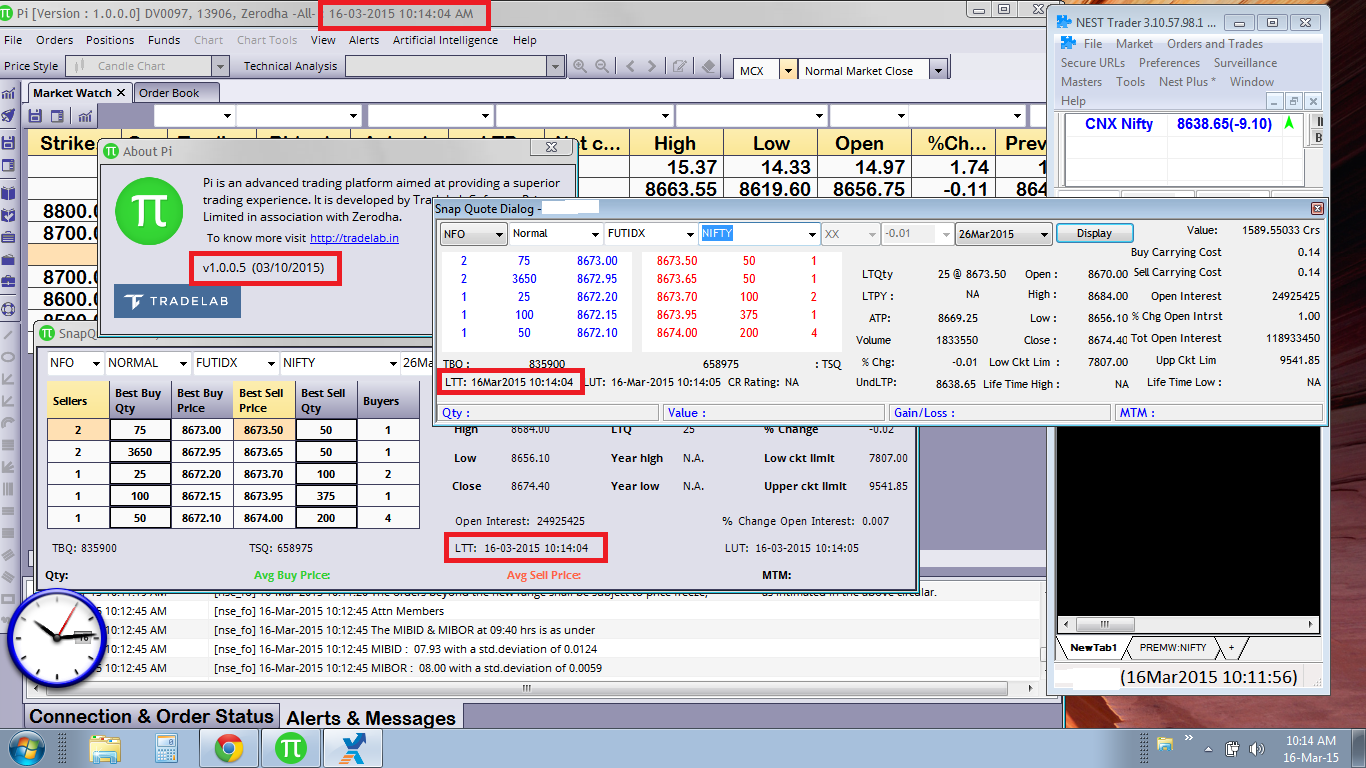Open NEST Trader Preferences menu

pyautogui.click(x=1169, y=63)
